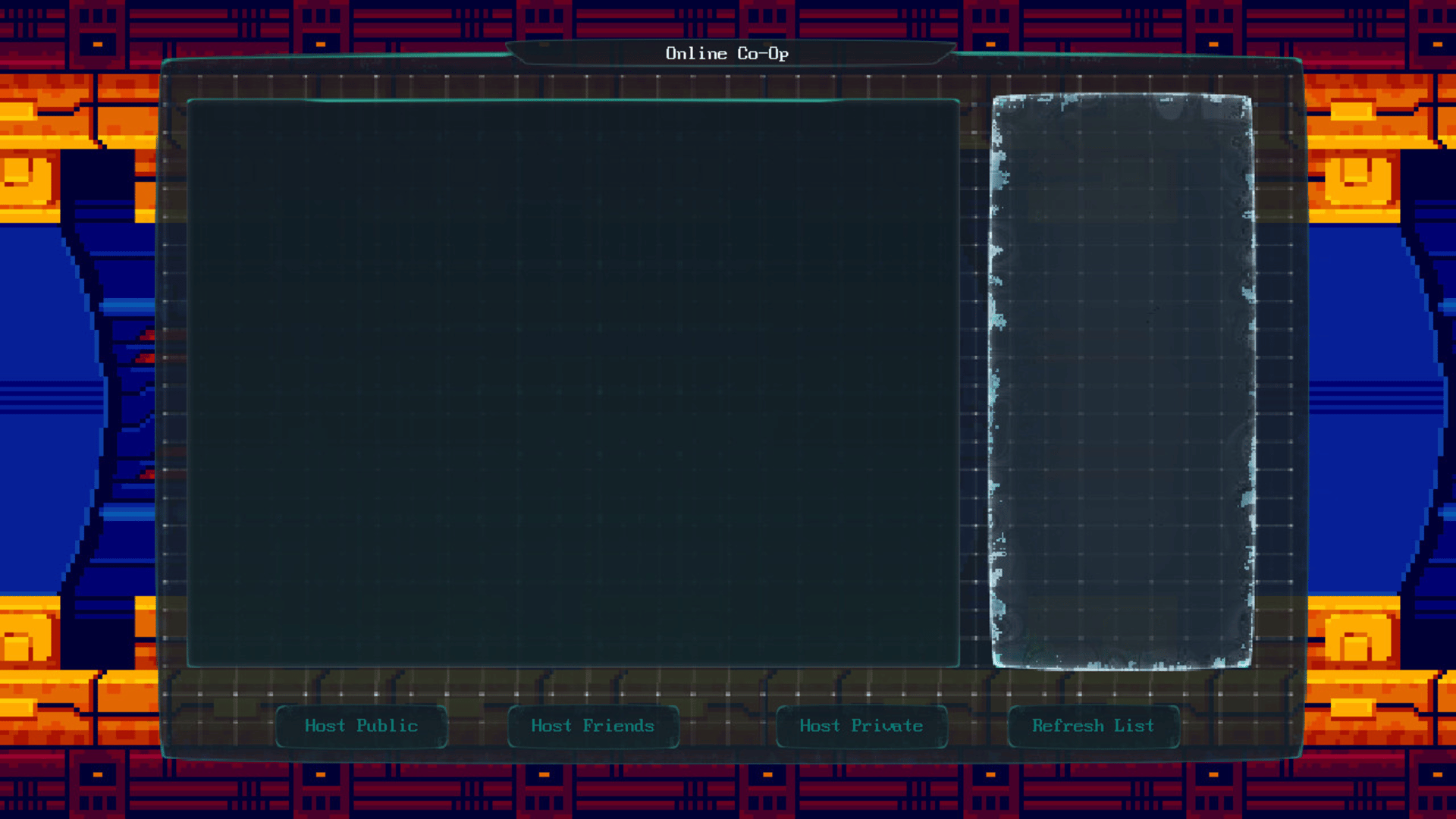Click the grid strip between list and frosted panel
Image resolution: width=1456 pixels, height=819 pixels.
pos(976,383)
